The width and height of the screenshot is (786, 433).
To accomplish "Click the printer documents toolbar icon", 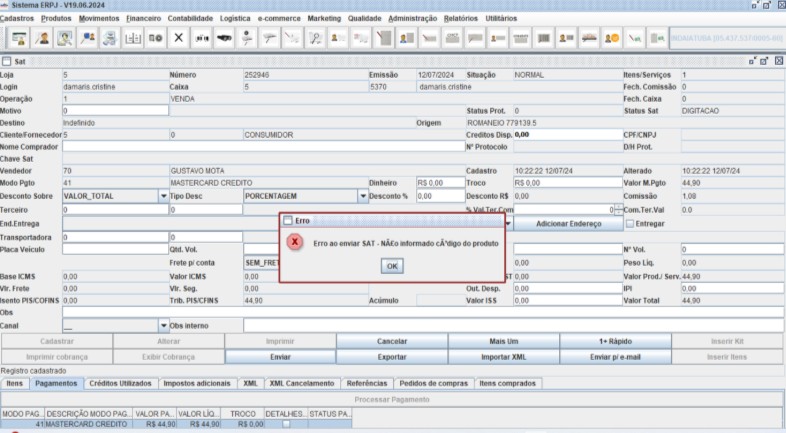I will coord(110,38).
